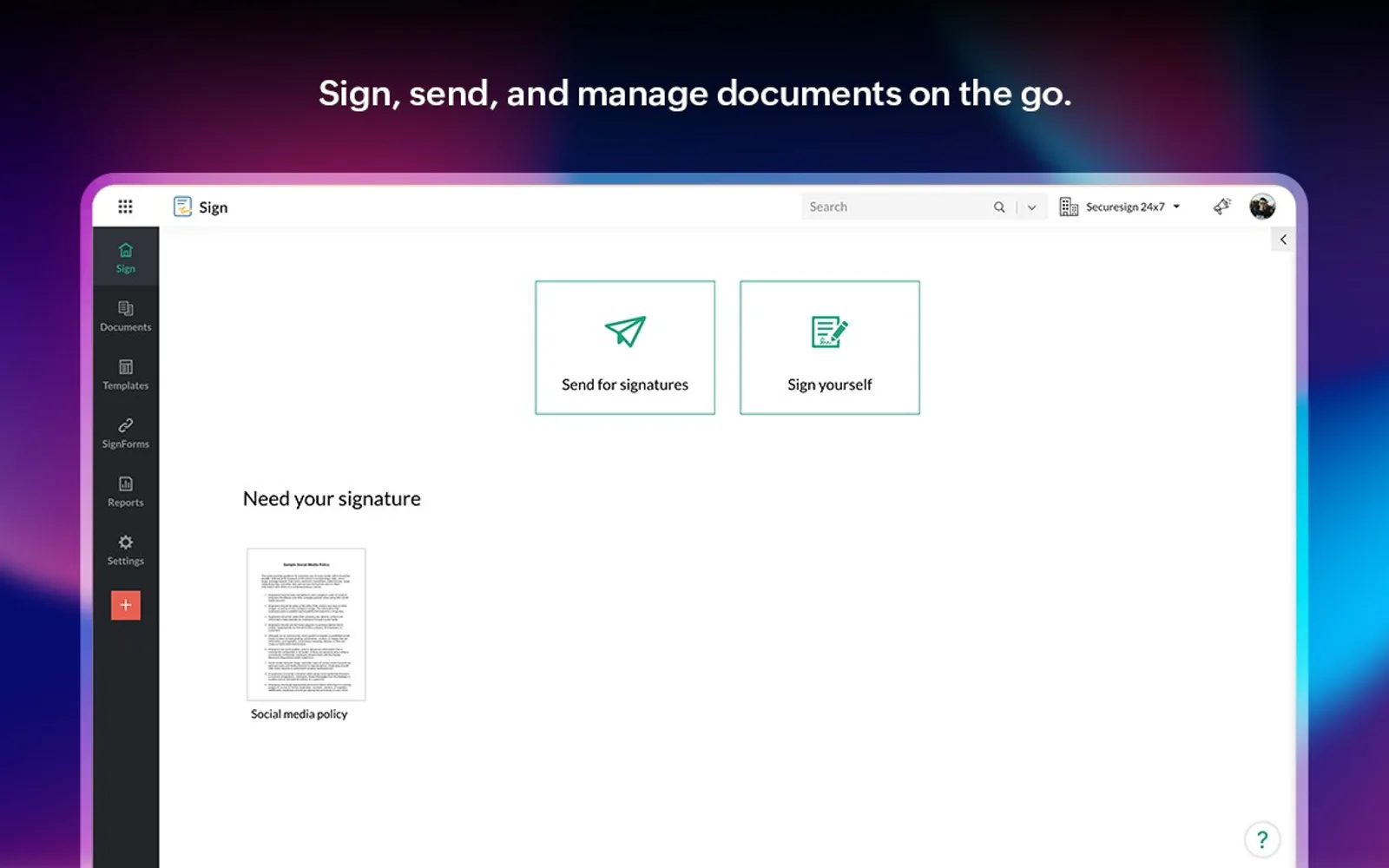Open Templates in the sidebar
This screenshot has width=1389, height=868.
click(126, 374)
